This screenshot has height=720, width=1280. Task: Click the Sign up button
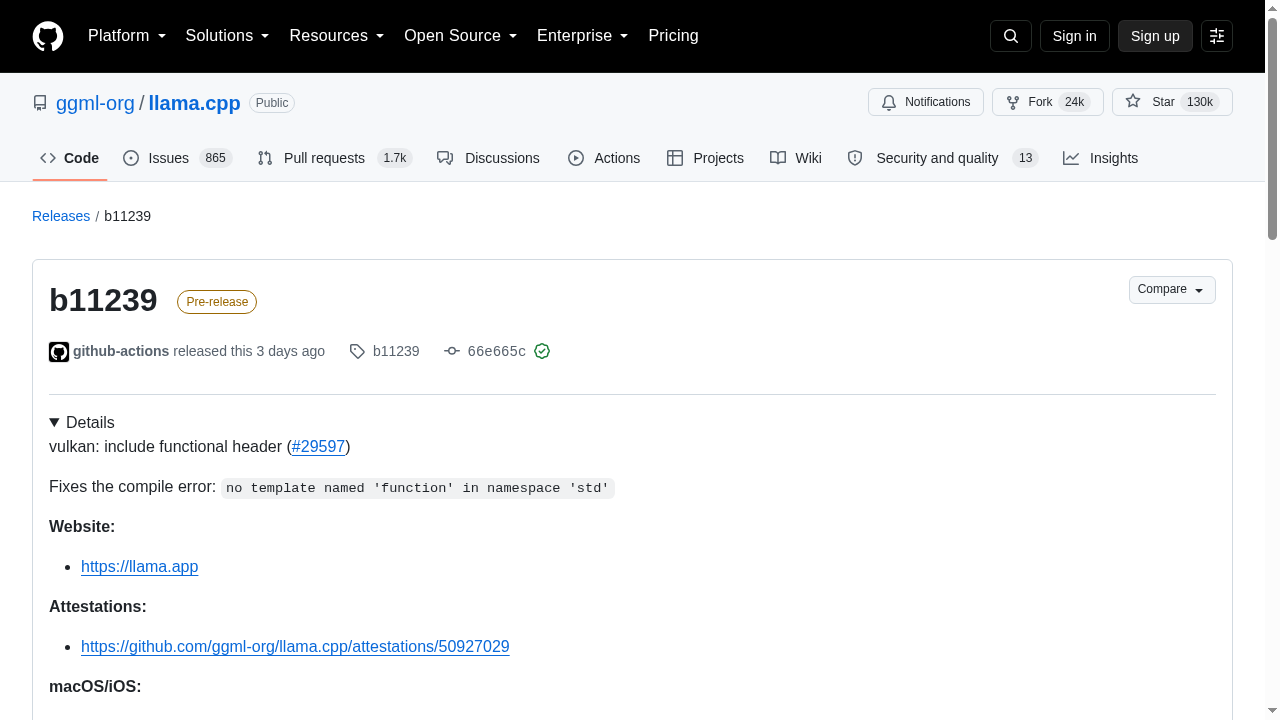pos(1155,36)
